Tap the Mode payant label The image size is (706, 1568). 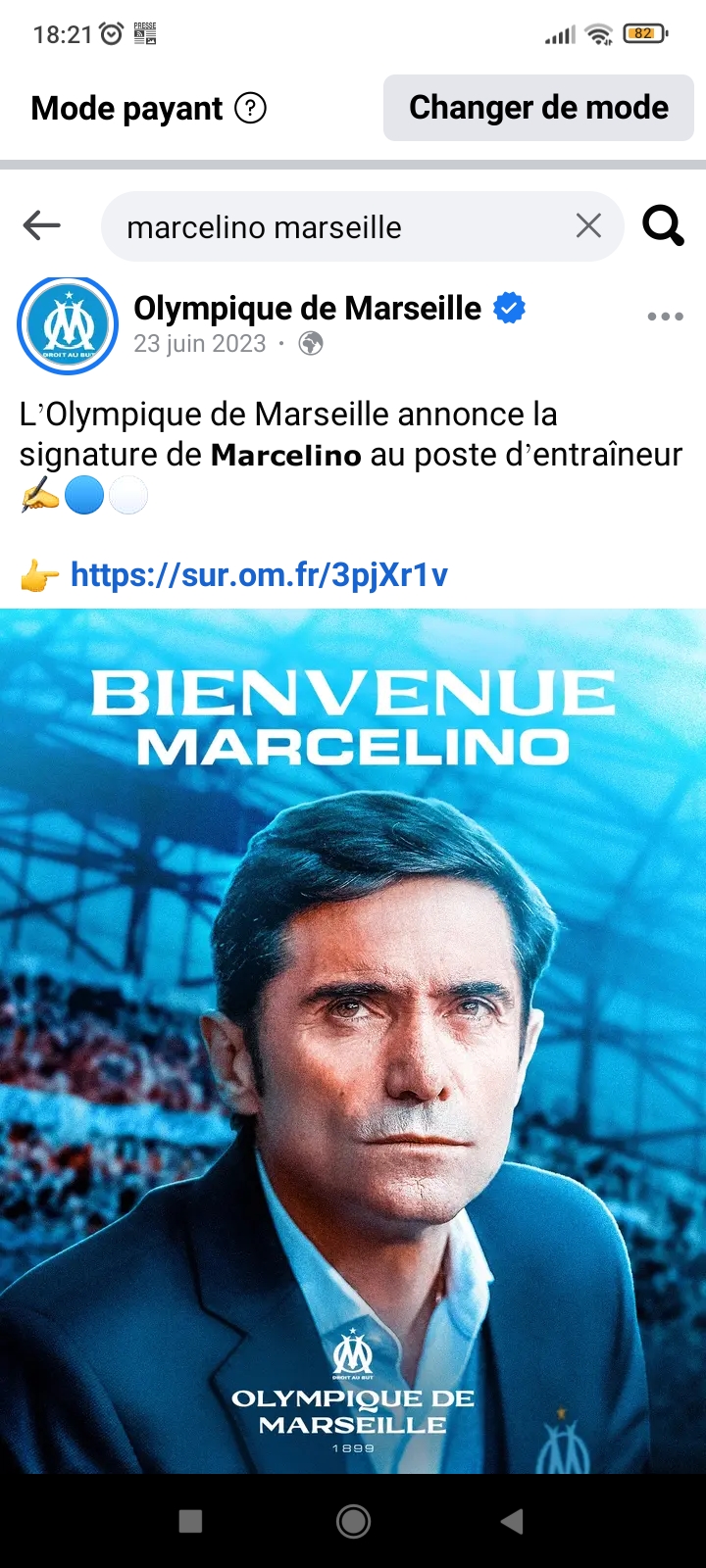[x=127, y=108]
